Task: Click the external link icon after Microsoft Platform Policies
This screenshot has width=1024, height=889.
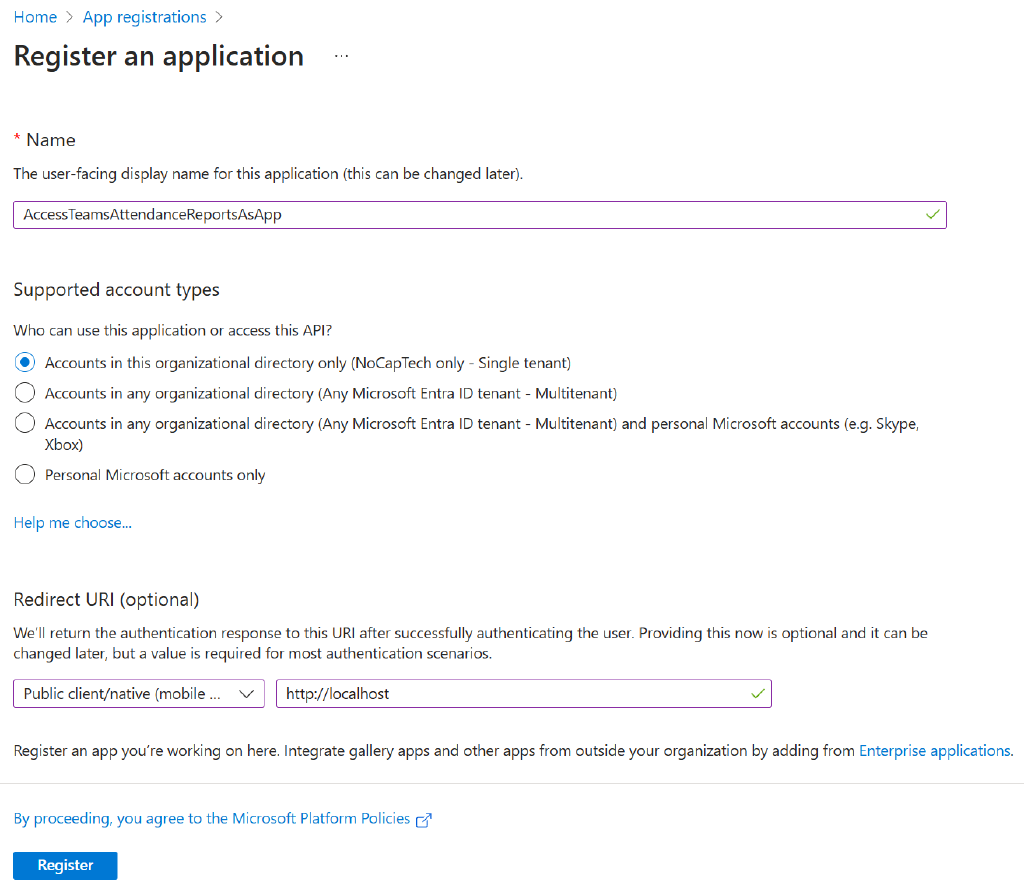Action: coord(424,818)
